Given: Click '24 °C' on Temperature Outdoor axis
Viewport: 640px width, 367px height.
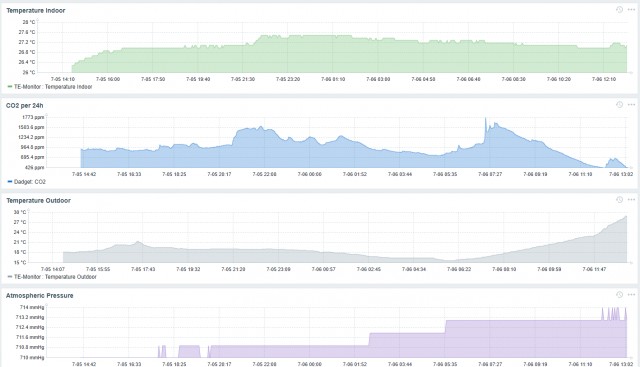Looking at the screenshot, I should (x=20, y=232).
